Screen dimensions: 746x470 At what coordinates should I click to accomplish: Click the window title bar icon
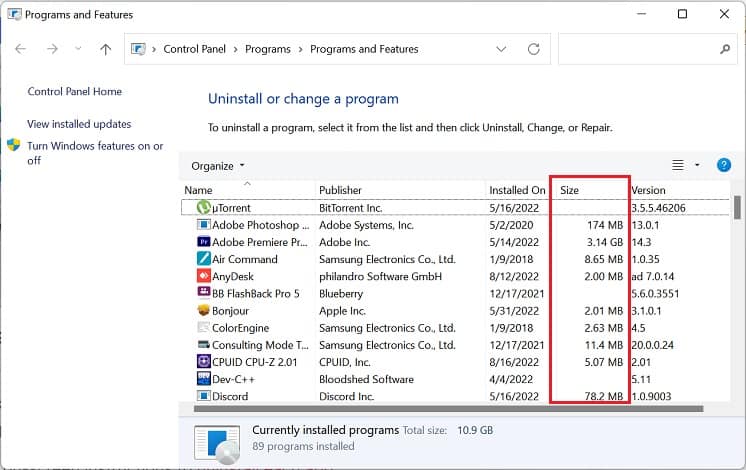coord(14,14)
